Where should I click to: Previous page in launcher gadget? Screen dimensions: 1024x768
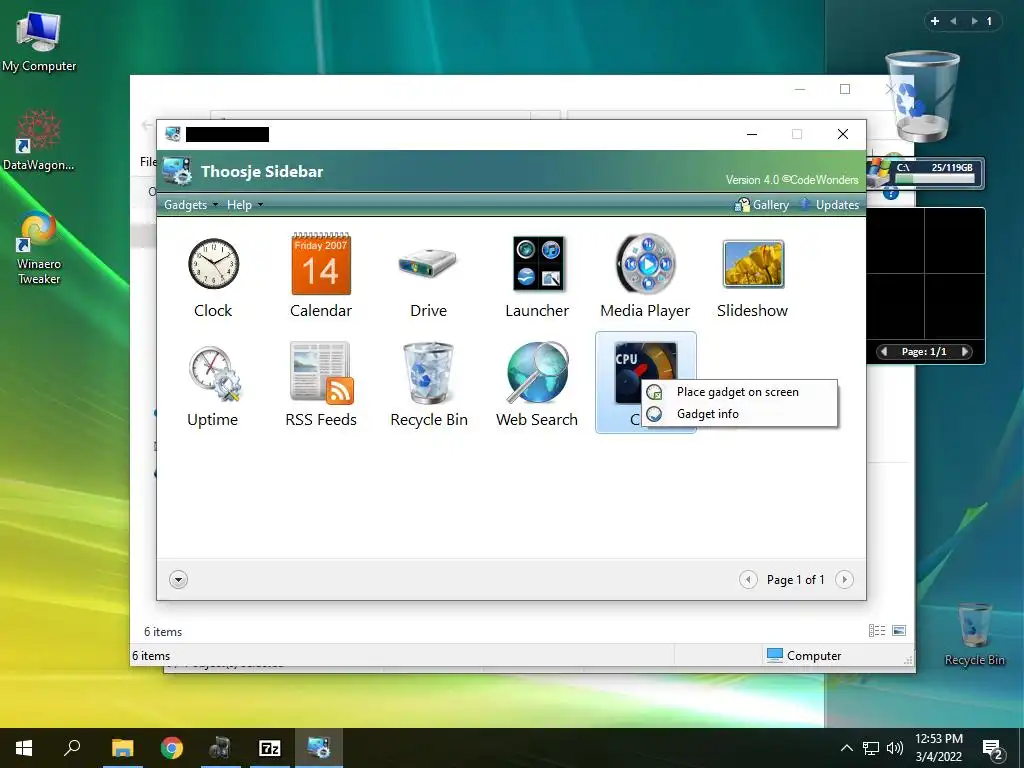click(884, 351)
